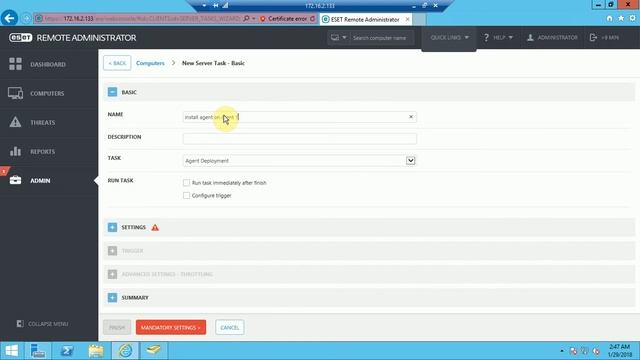Open the Dashboard section icon
Image resolution: width=640 pixels, height=360 pixels.
[16, 64]
